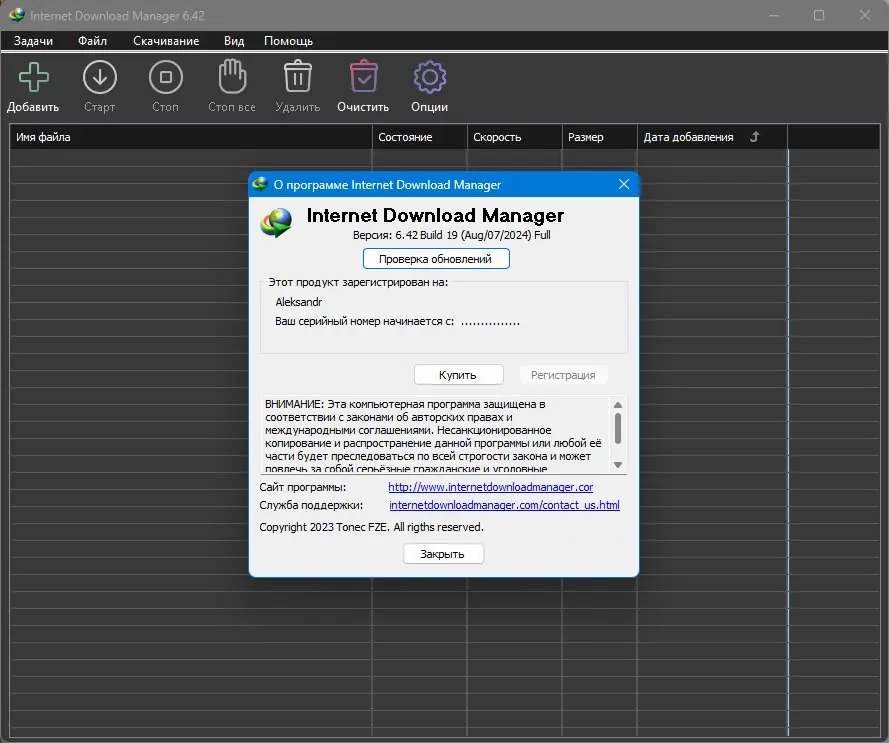Screen dimensions: 889x743
Task: Sort by the Имя файла column header
Action: [190, 137]
